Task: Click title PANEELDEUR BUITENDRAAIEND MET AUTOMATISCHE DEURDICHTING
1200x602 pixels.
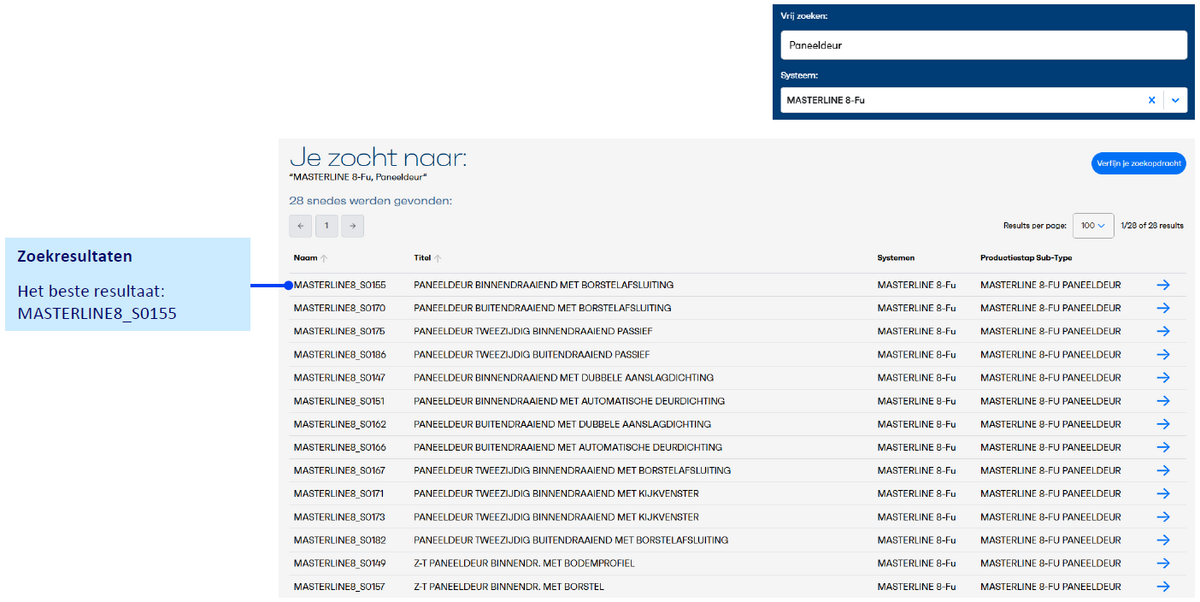Action: [x=568, y=447]
